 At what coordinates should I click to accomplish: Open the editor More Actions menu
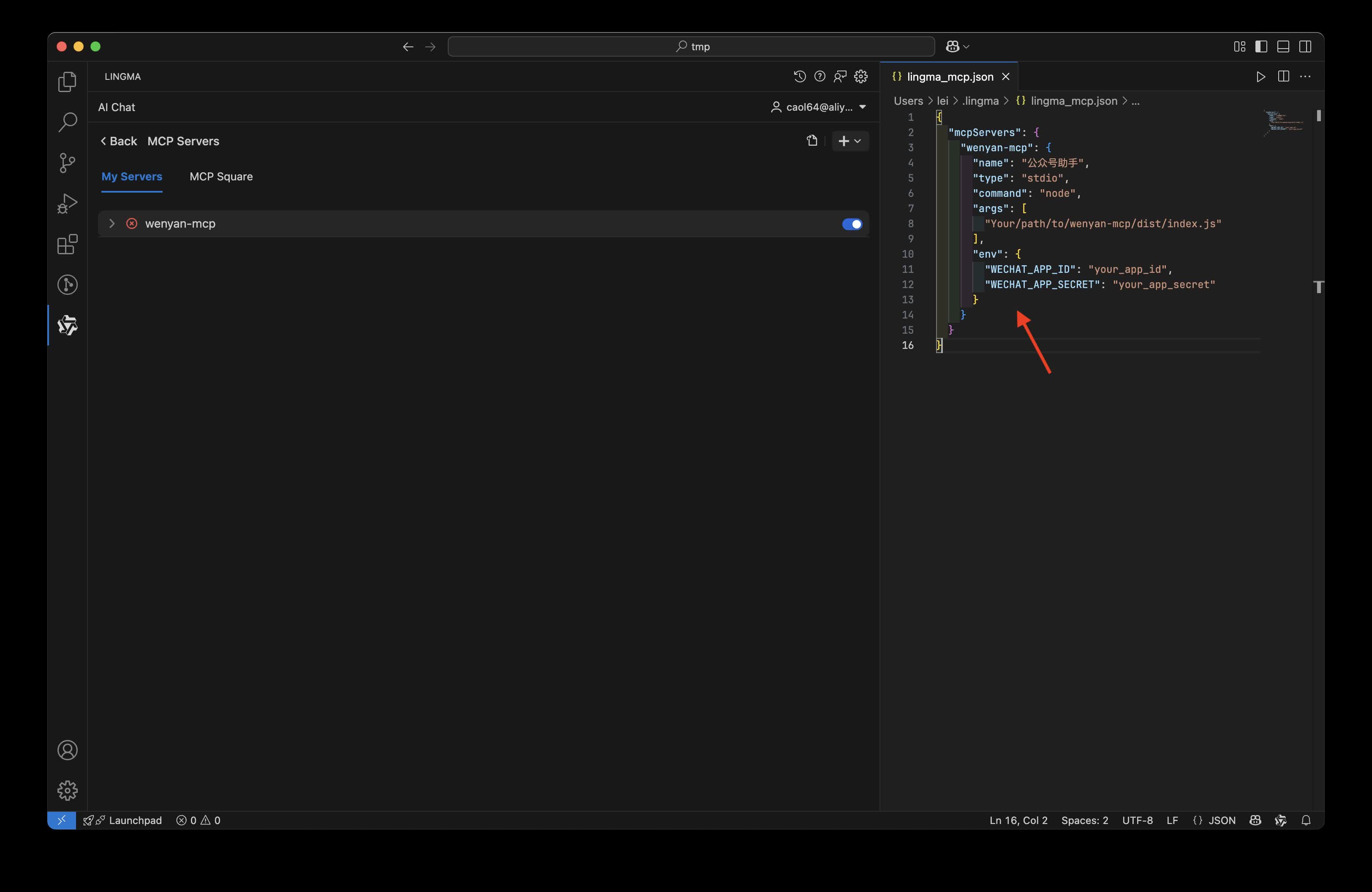pos(1305,76)
